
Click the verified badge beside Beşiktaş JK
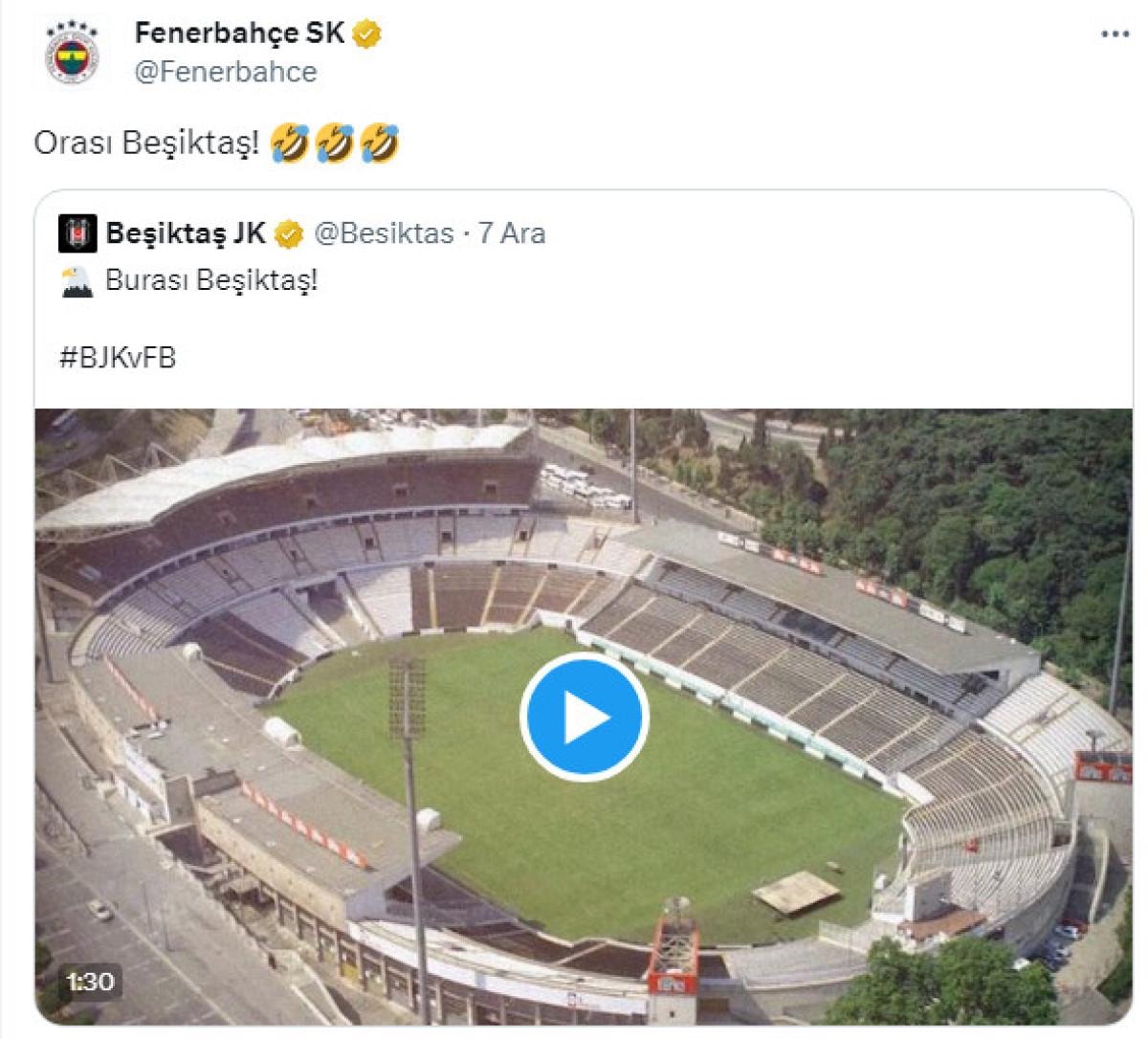coord(290,233)
